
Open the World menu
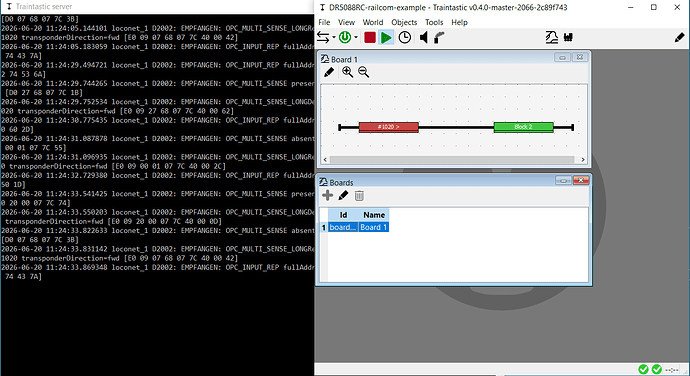coord(373,22)
